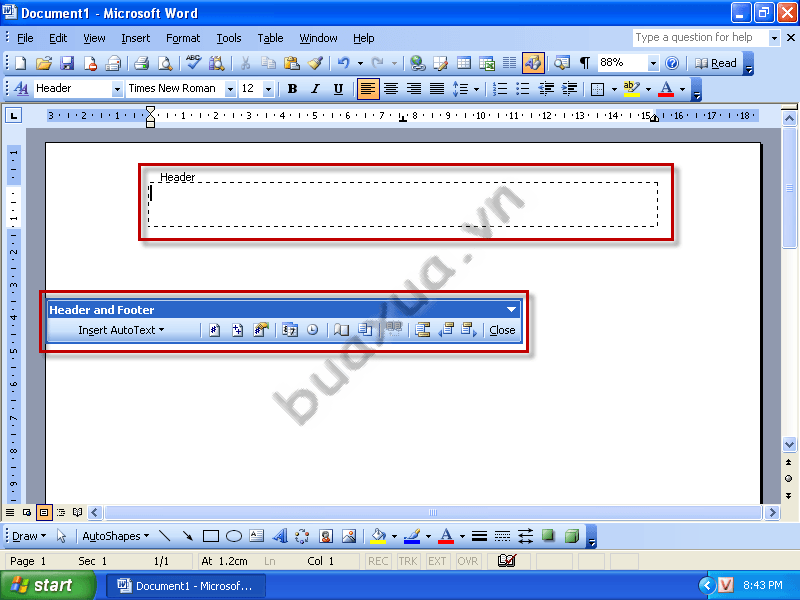This screenshot has width=800, height=600.
Task: Activate the Format Painter brush
Action: (x=315, y=63)
